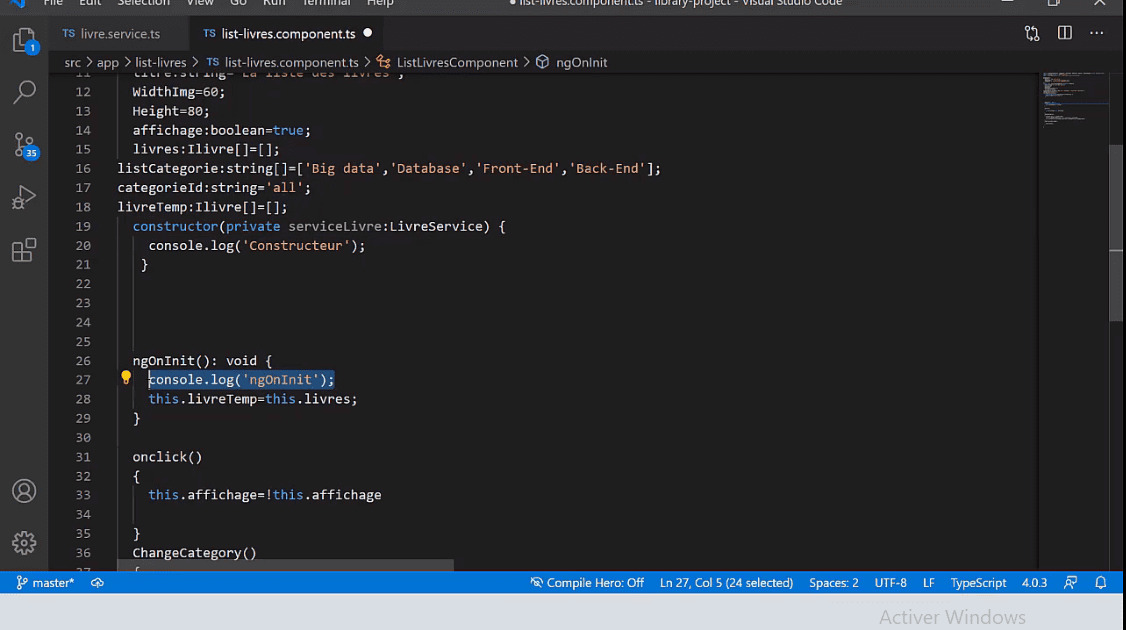Open the Terminal menu

tap(326, 4)
